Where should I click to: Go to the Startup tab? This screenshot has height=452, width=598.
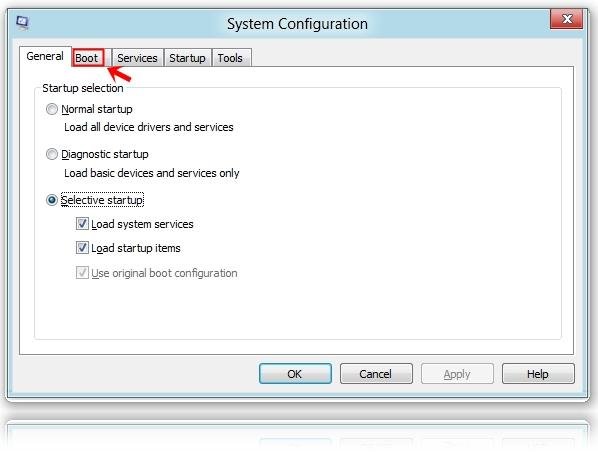tap(187, 58)
